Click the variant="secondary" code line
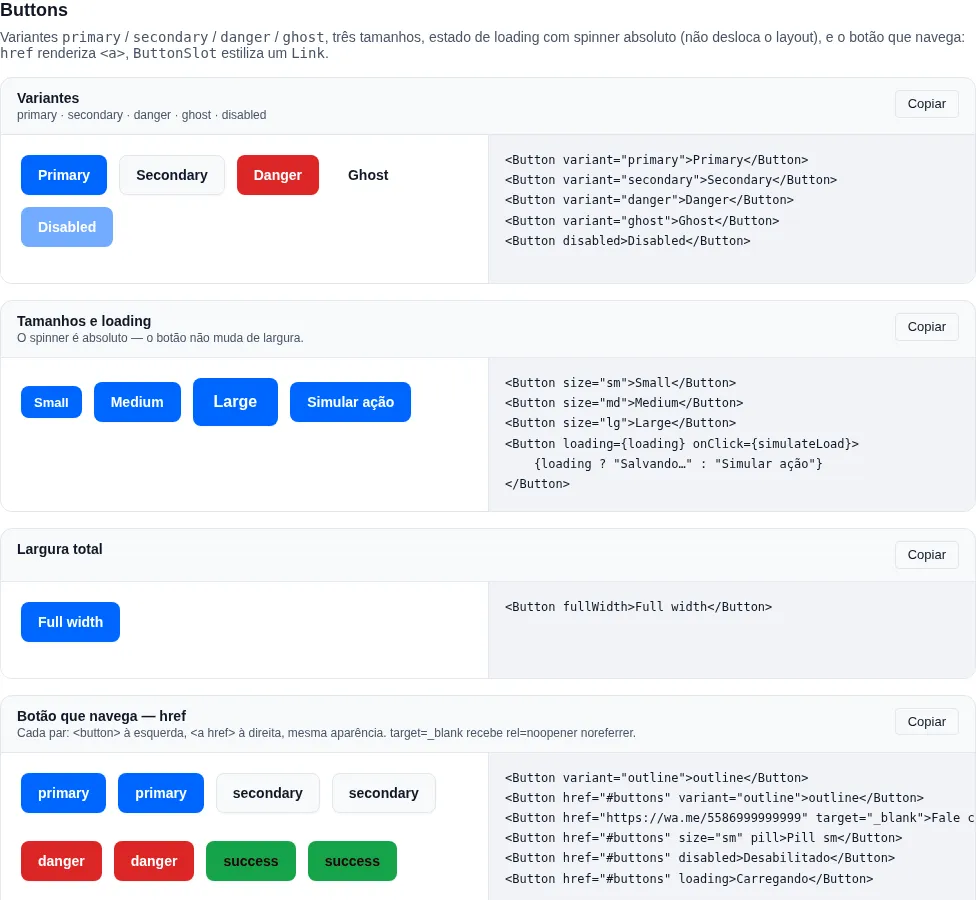This screenshot has width=976, height=900. [x=670, y=180]
